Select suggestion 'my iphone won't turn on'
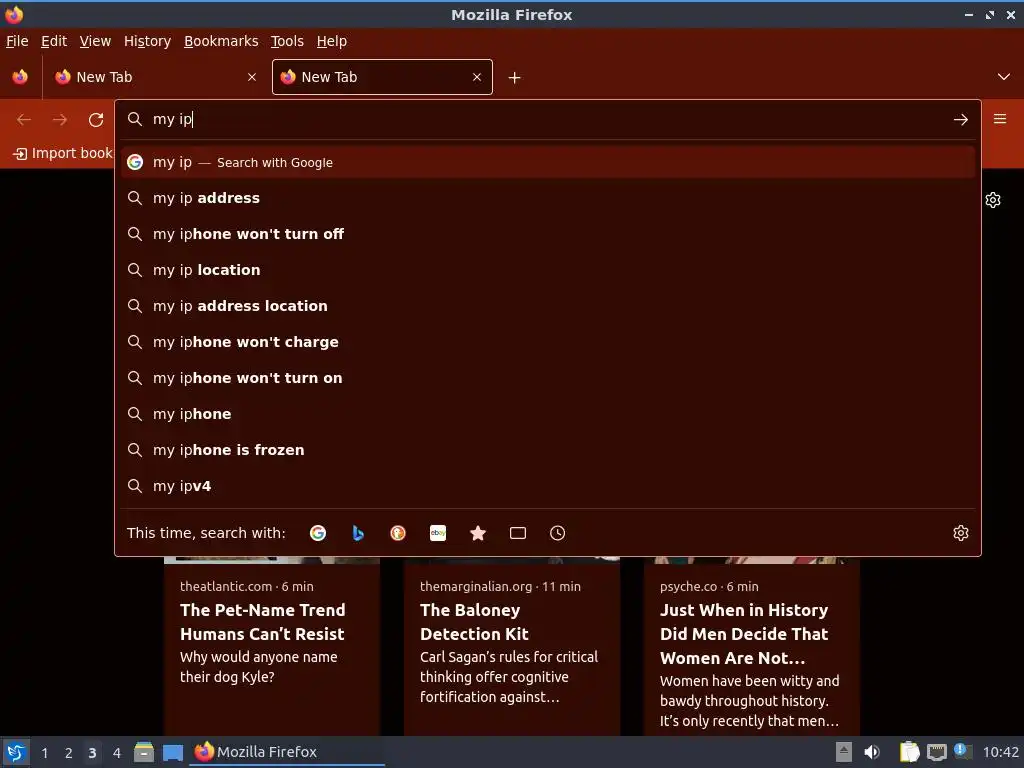 [548, 378]
